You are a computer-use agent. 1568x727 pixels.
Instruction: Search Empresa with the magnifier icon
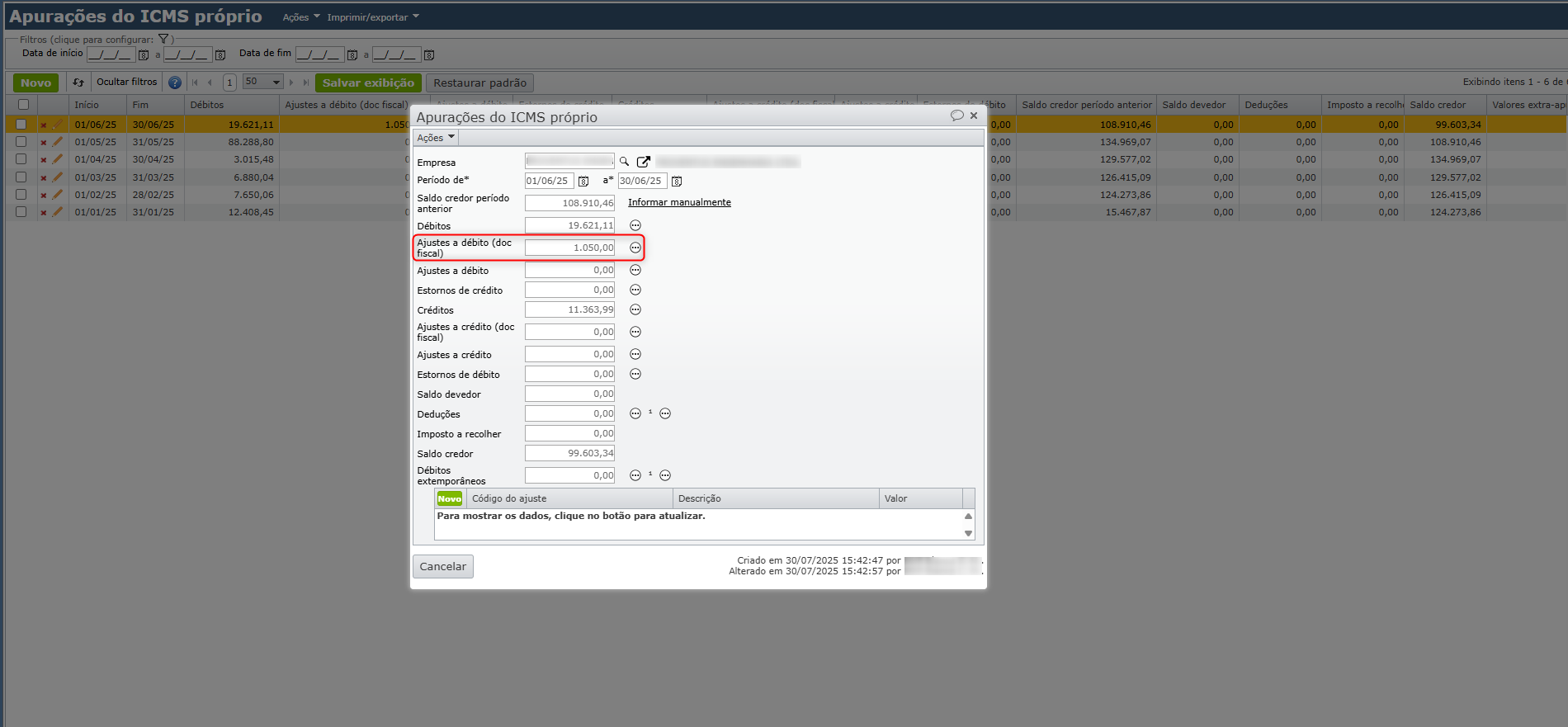coord(625,162)
